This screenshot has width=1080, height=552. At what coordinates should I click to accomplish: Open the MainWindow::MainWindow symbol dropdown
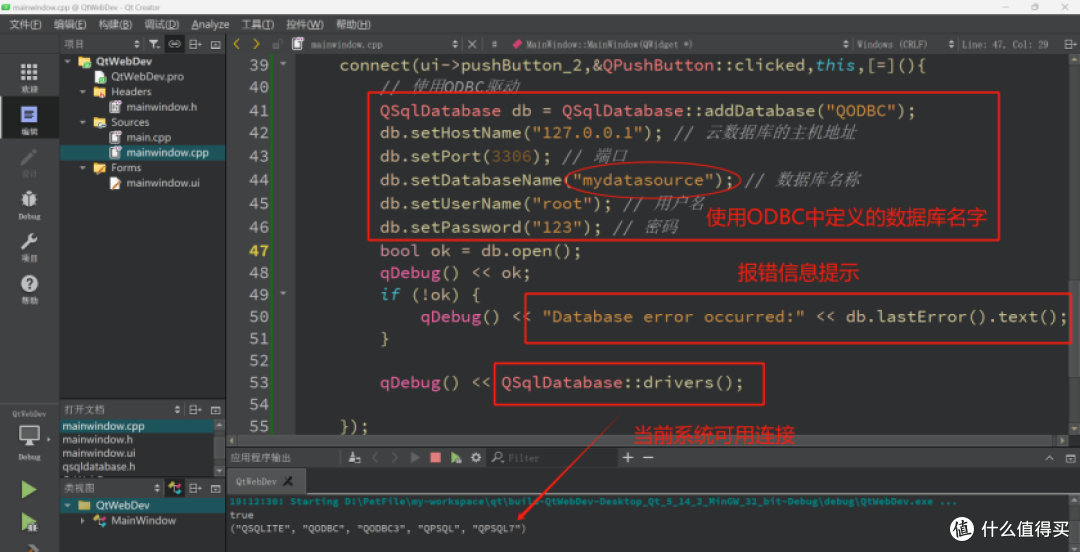[678, 44]
